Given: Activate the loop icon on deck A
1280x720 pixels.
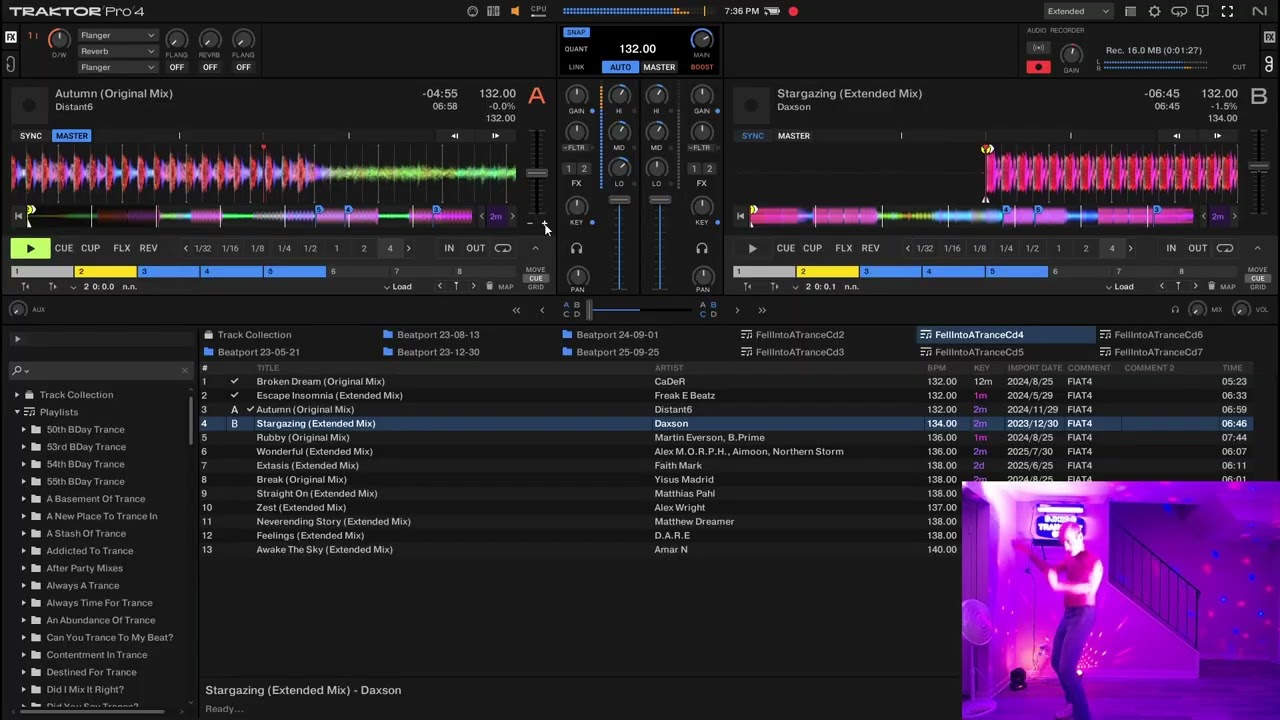Looking at the screenshot, I should [503, 248].
